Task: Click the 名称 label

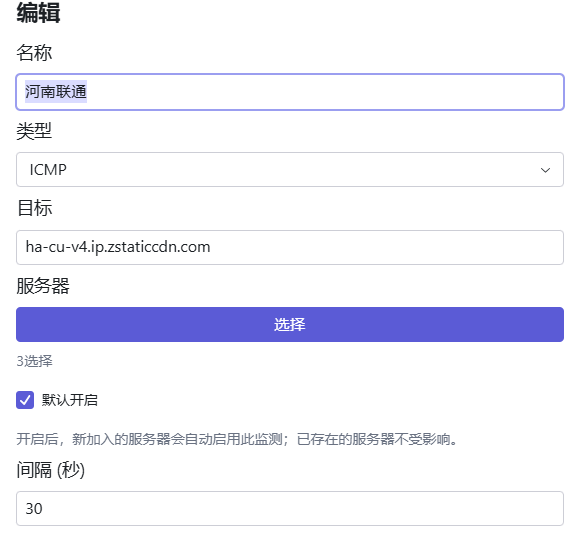Action: click(x=34, y=52)
